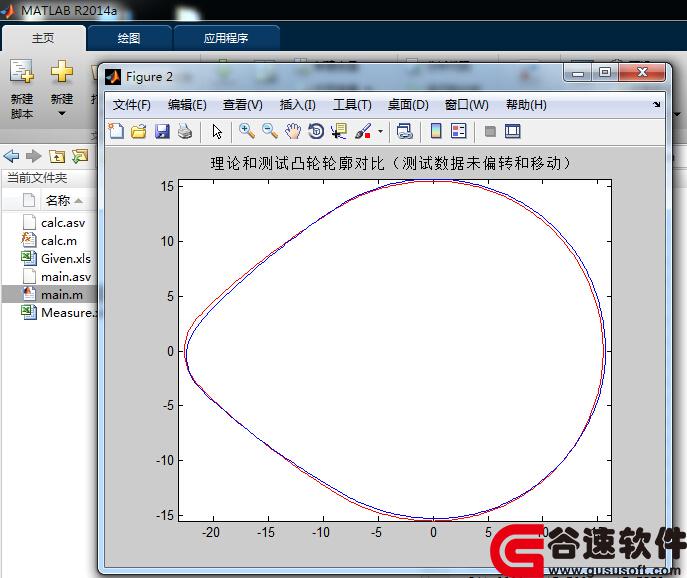Open the 窗口(W) menu in Figure 2

pyautogui.click(x=466, y=105)
